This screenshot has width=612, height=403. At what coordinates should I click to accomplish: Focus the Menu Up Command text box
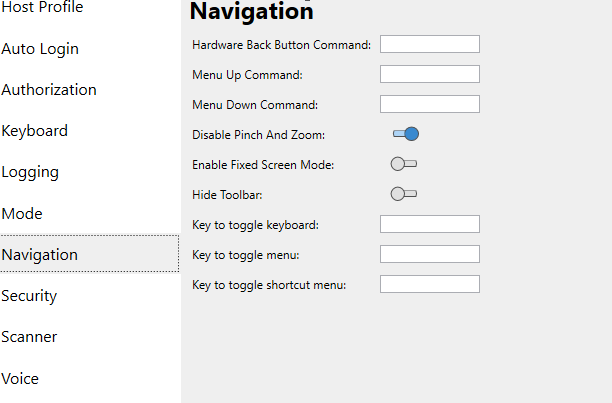tap(430, 74)
